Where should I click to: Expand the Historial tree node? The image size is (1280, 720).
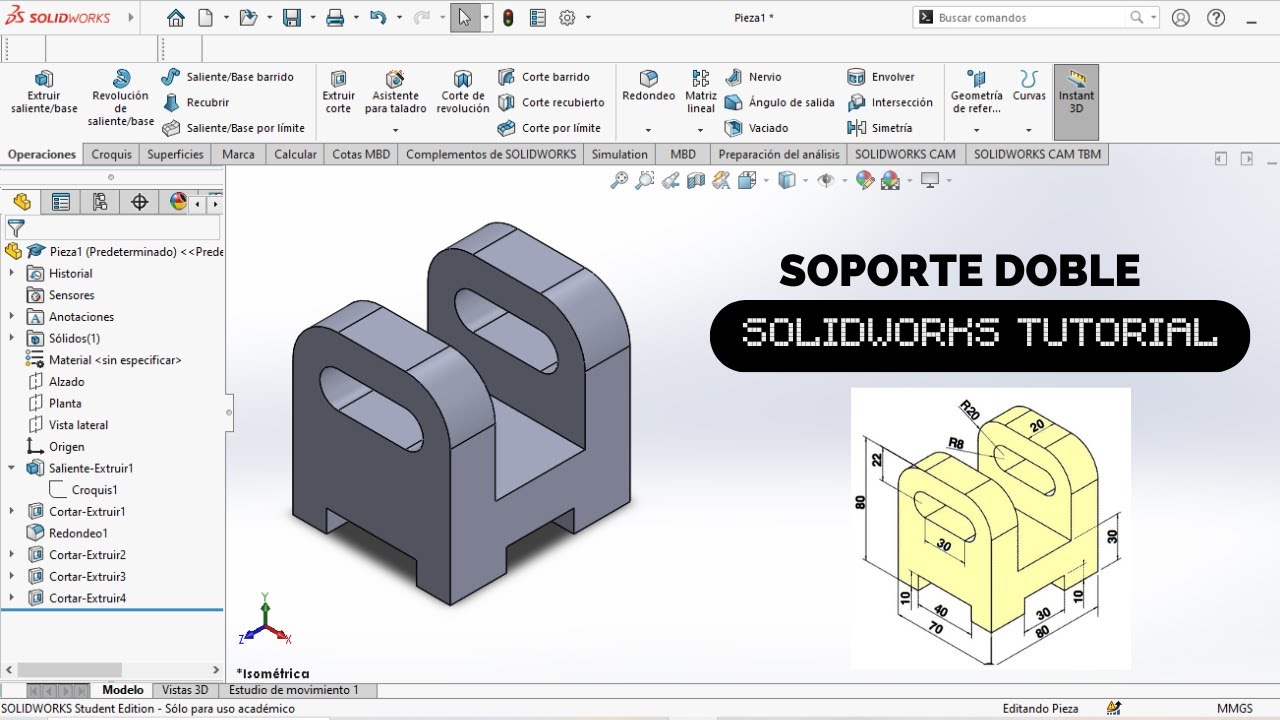pyautogui.click(x=12, y=273)
